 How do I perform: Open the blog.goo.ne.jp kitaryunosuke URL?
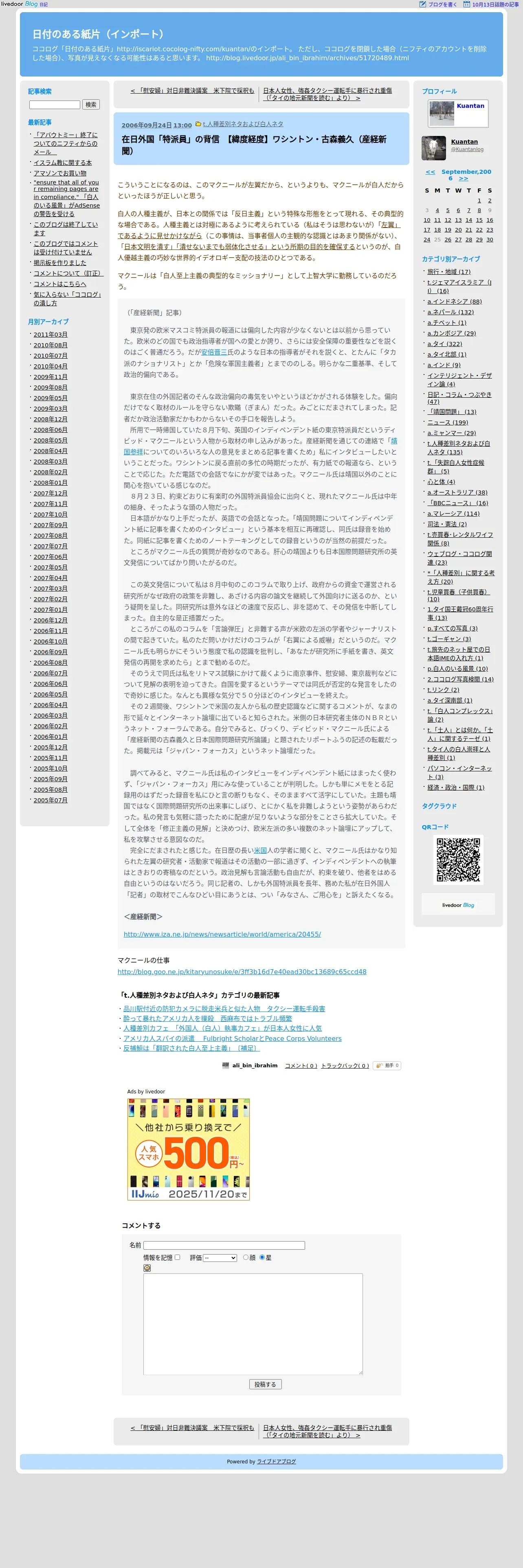242,972
